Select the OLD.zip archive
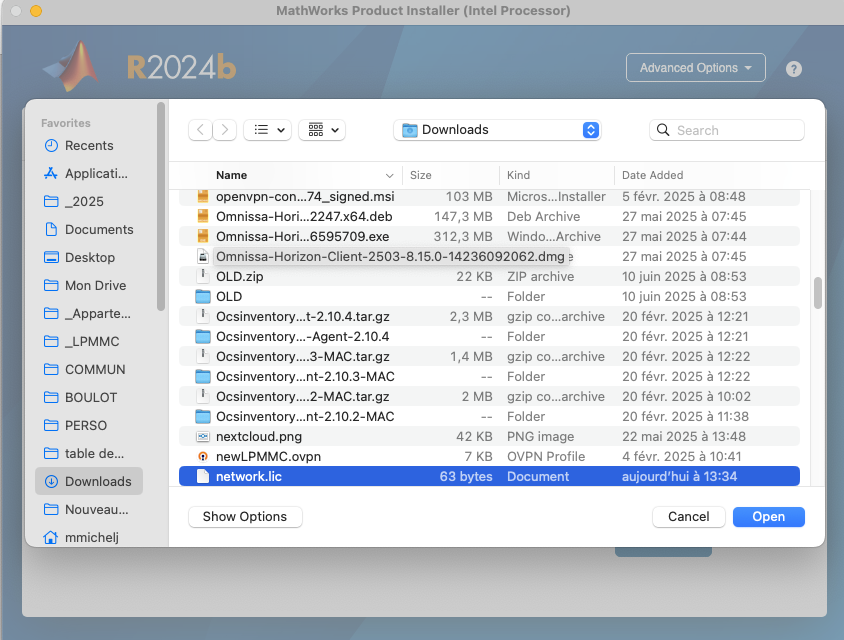Screen dimensions: 844x640 [x=489, y=276]
